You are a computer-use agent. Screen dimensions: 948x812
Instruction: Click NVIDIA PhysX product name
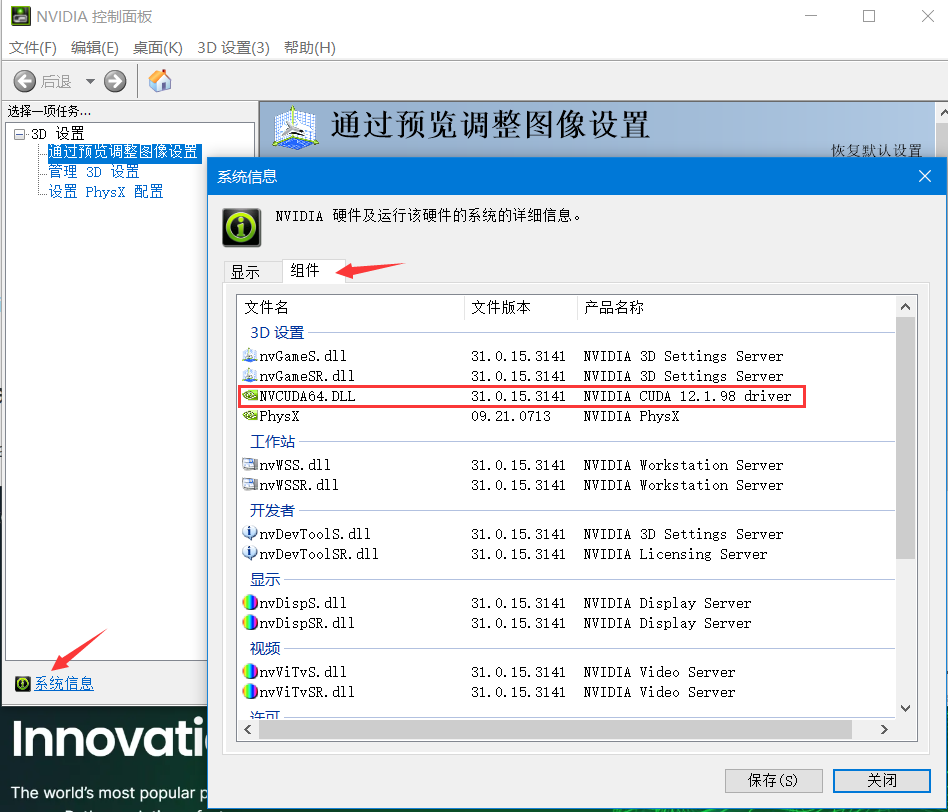pyautogui.click(x=631, y=416)
